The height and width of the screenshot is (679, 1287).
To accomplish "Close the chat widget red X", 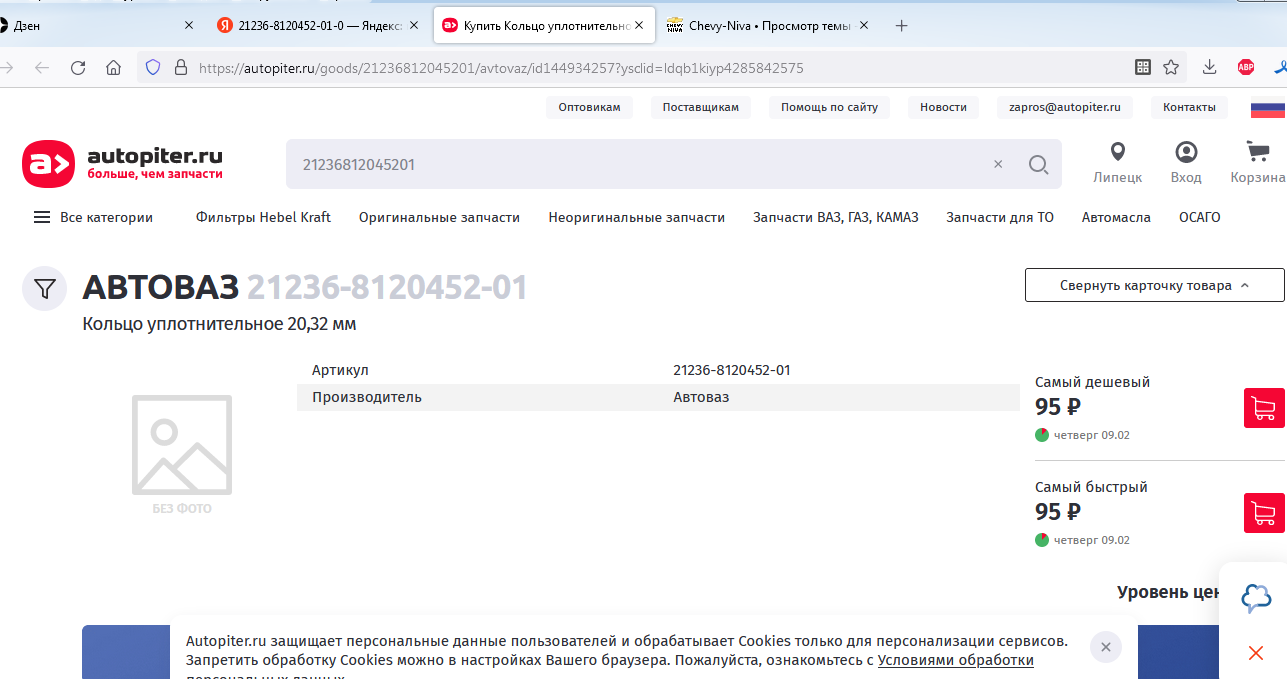I will (x=1256, y=653).
